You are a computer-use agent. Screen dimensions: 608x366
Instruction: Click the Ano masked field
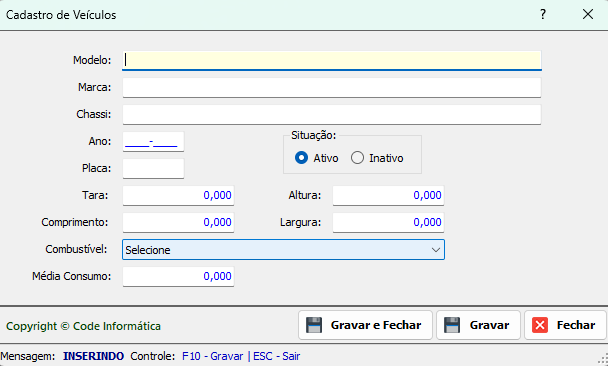(x=153, y=142)
